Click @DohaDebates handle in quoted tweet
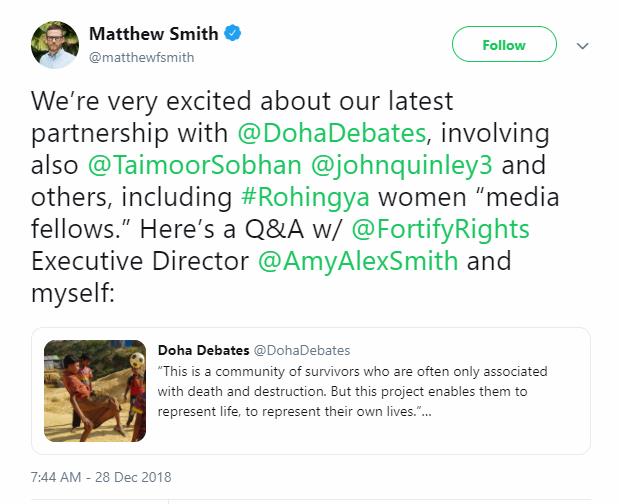Screen dimensions: 619x504 tap(302, 350)
